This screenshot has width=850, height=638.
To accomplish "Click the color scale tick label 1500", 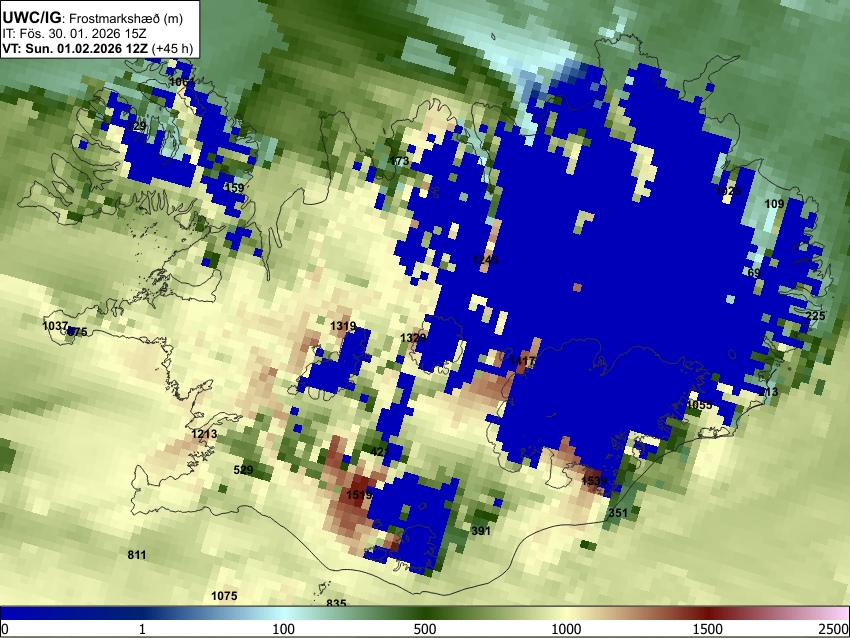I will [x=708, y=629].
